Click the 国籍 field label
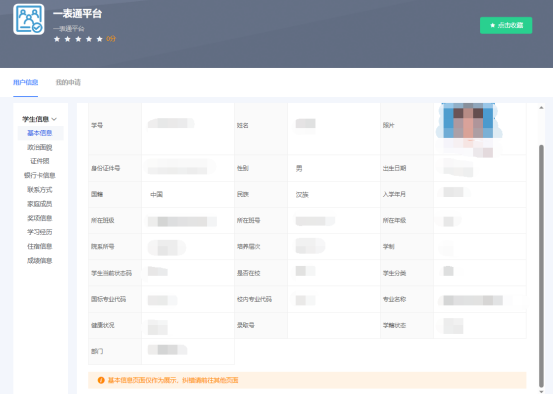 tap(97, 194)
